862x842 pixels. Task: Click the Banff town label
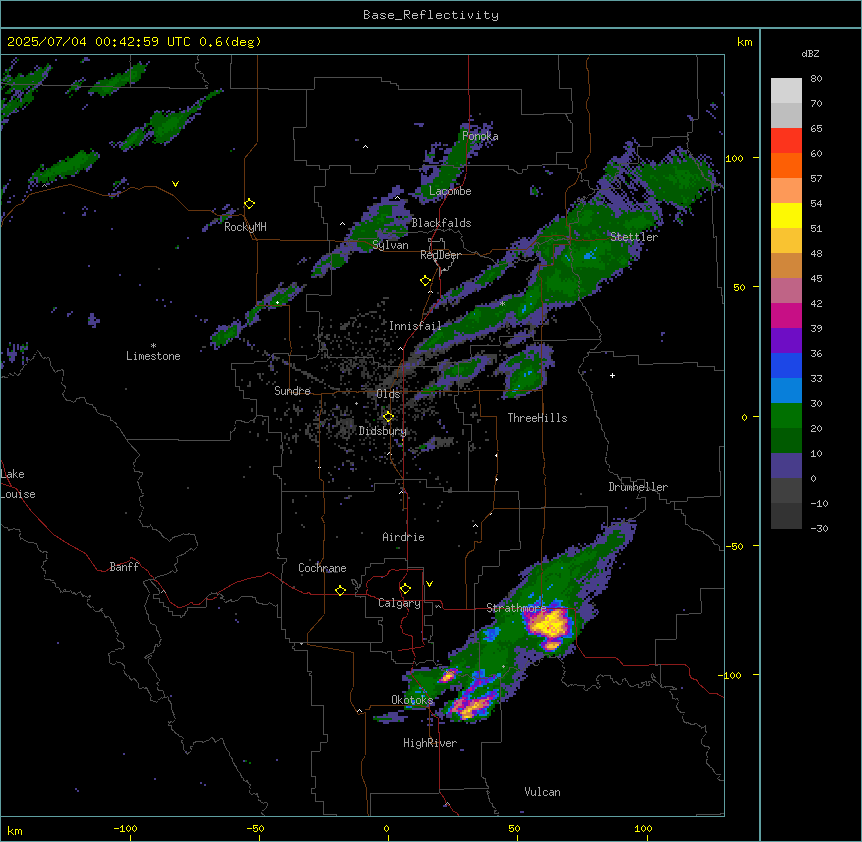[124, 567]
